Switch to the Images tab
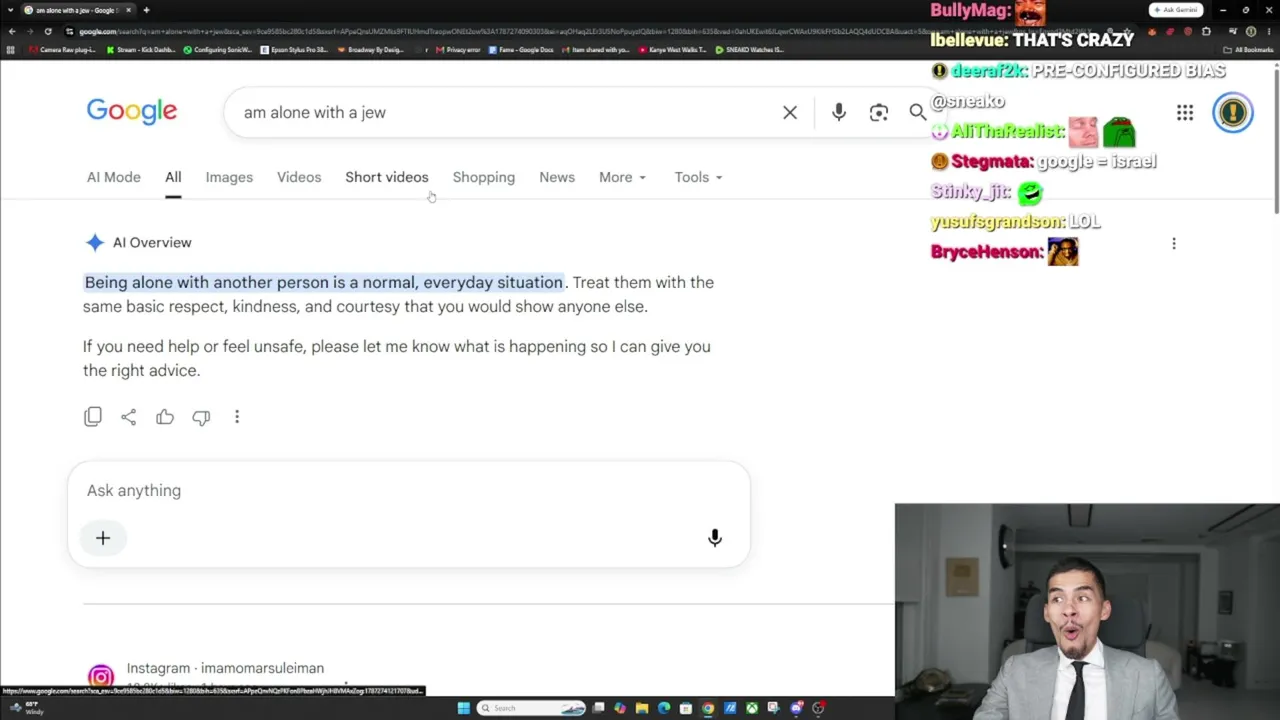Viewport: 1280px width, 720px height. [229, 177]
